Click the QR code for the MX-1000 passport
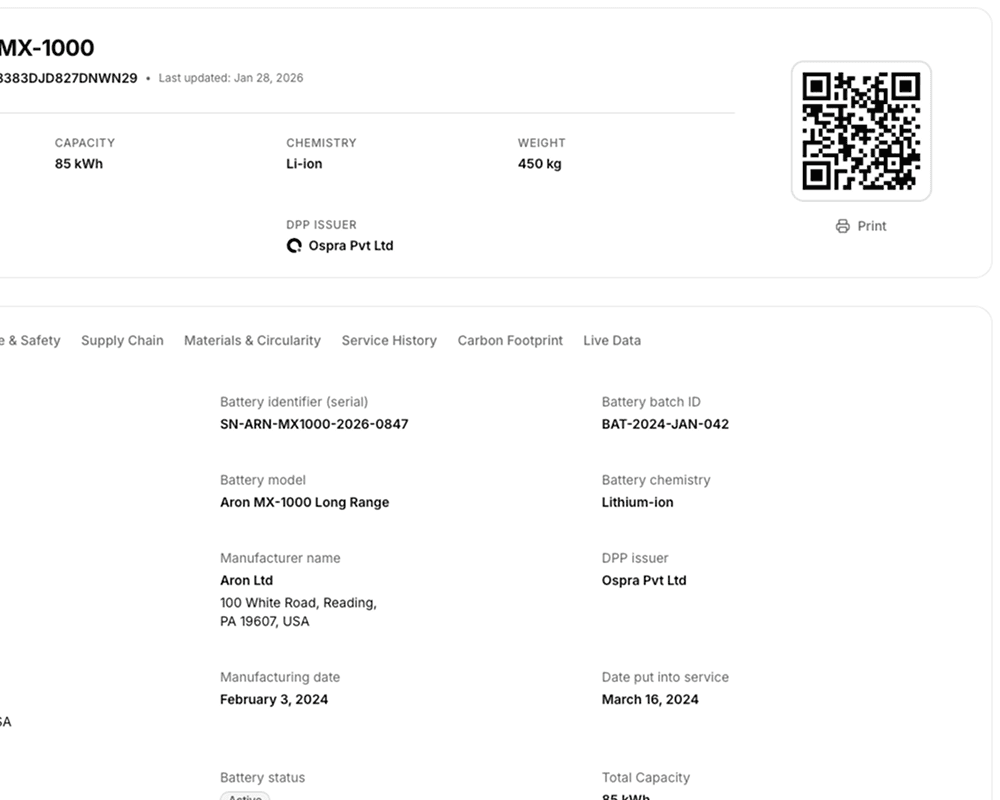Viewport: 1000px width, 800px height. pos(861,130)
